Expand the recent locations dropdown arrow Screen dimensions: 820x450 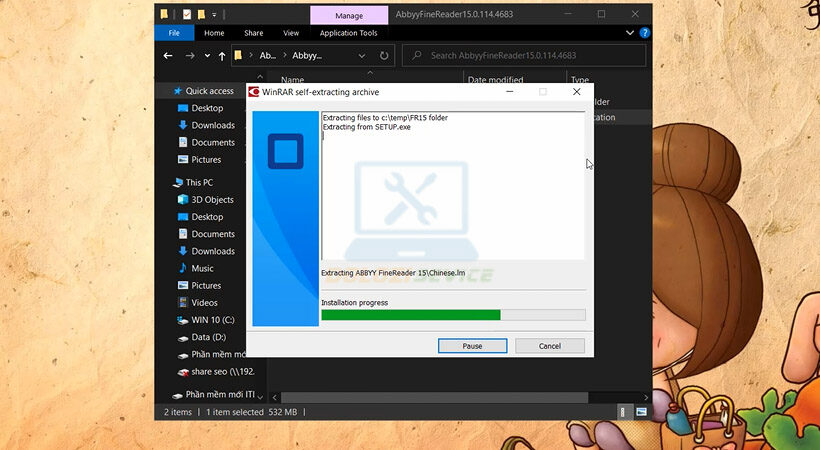click(x=207, y=56)
